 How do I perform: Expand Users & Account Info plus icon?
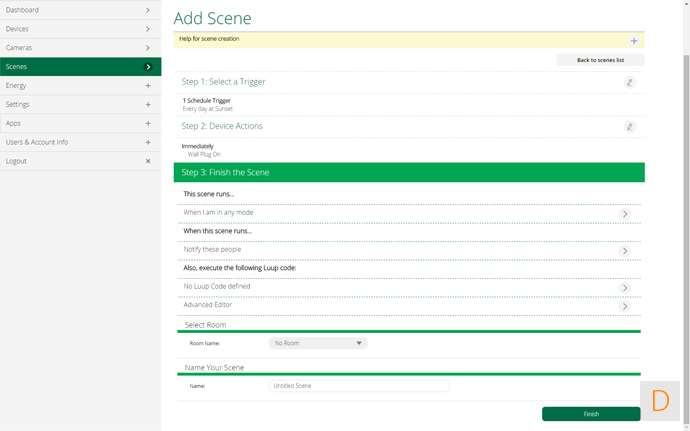(148, 142)
